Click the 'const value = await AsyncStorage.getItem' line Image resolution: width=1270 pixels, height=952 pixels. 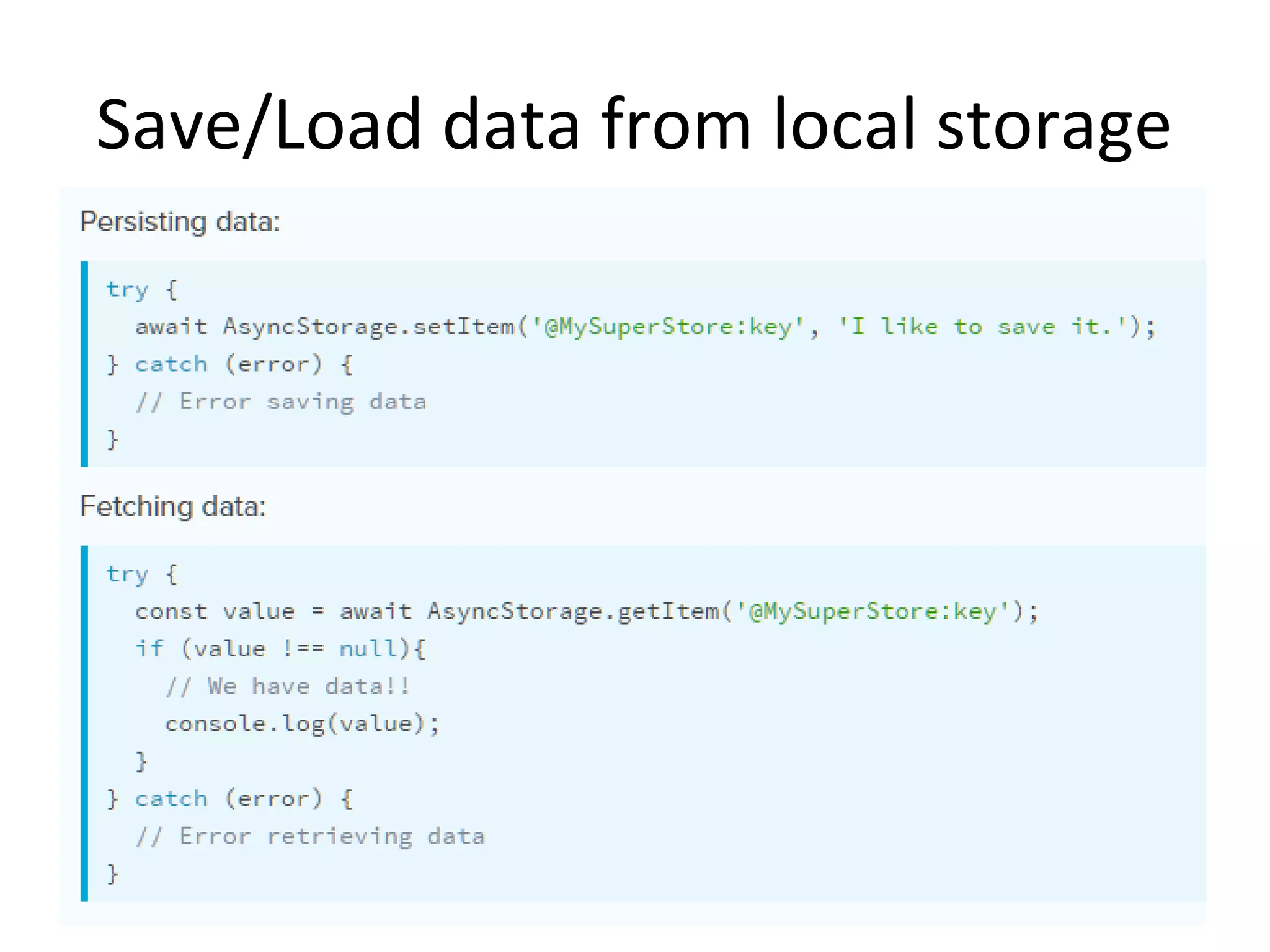[x=587, y=612]
